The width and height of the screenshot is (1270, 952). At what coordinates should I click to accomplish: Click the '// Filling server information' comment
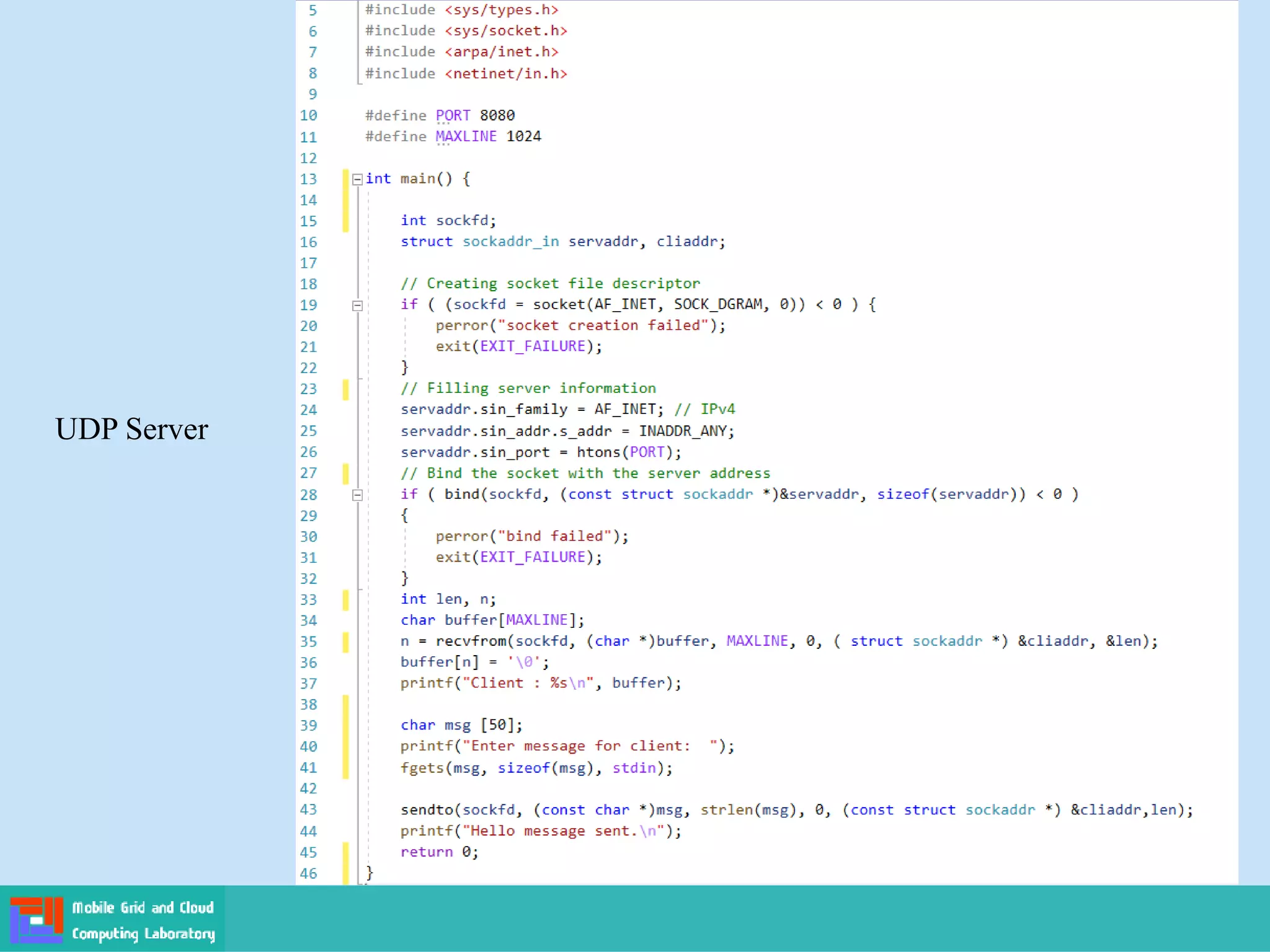pos(528,389)
